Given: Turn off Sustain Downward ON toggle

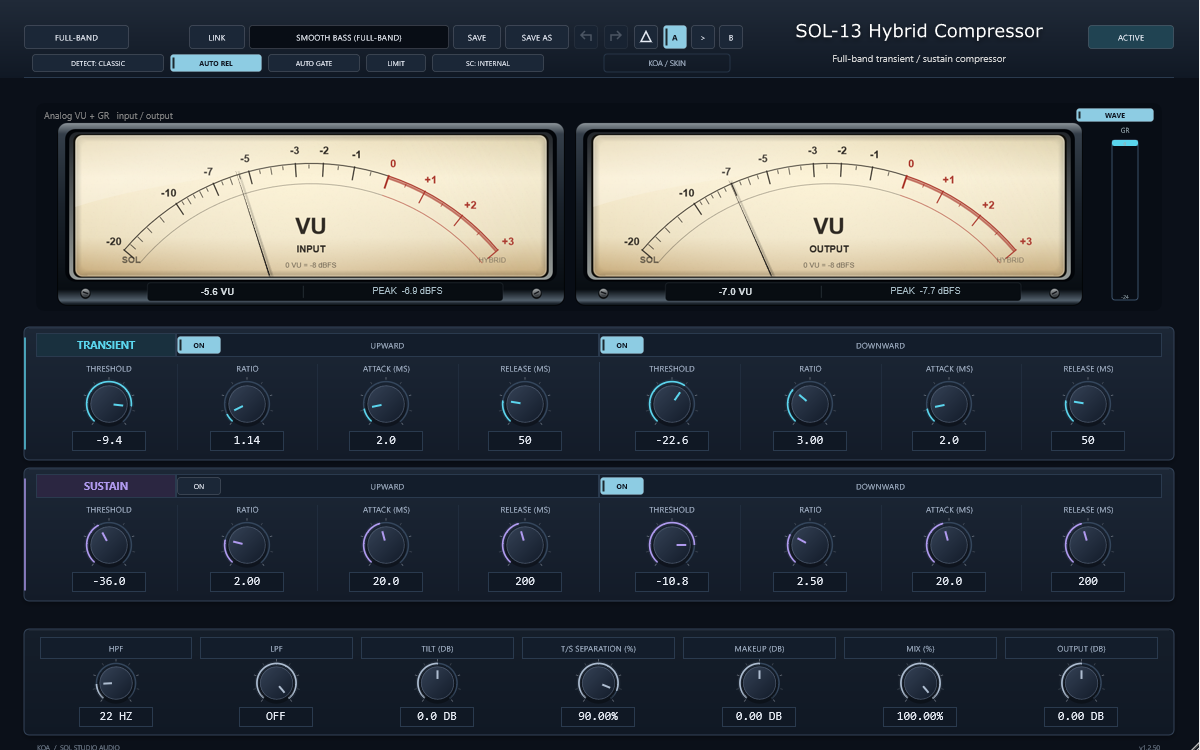Looking at the screenshot, I should click(622, 486).
